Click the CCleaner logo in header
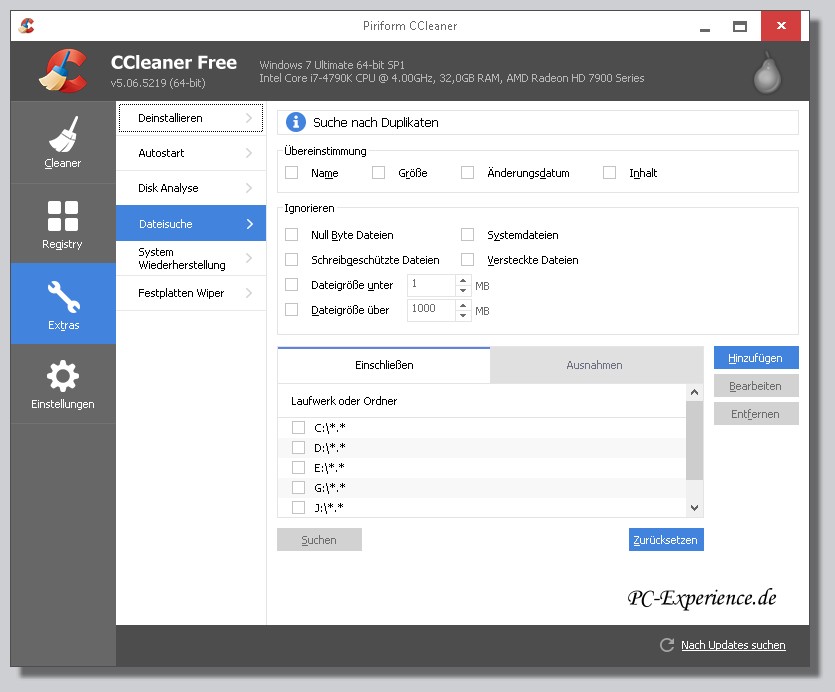 point(62,70)
